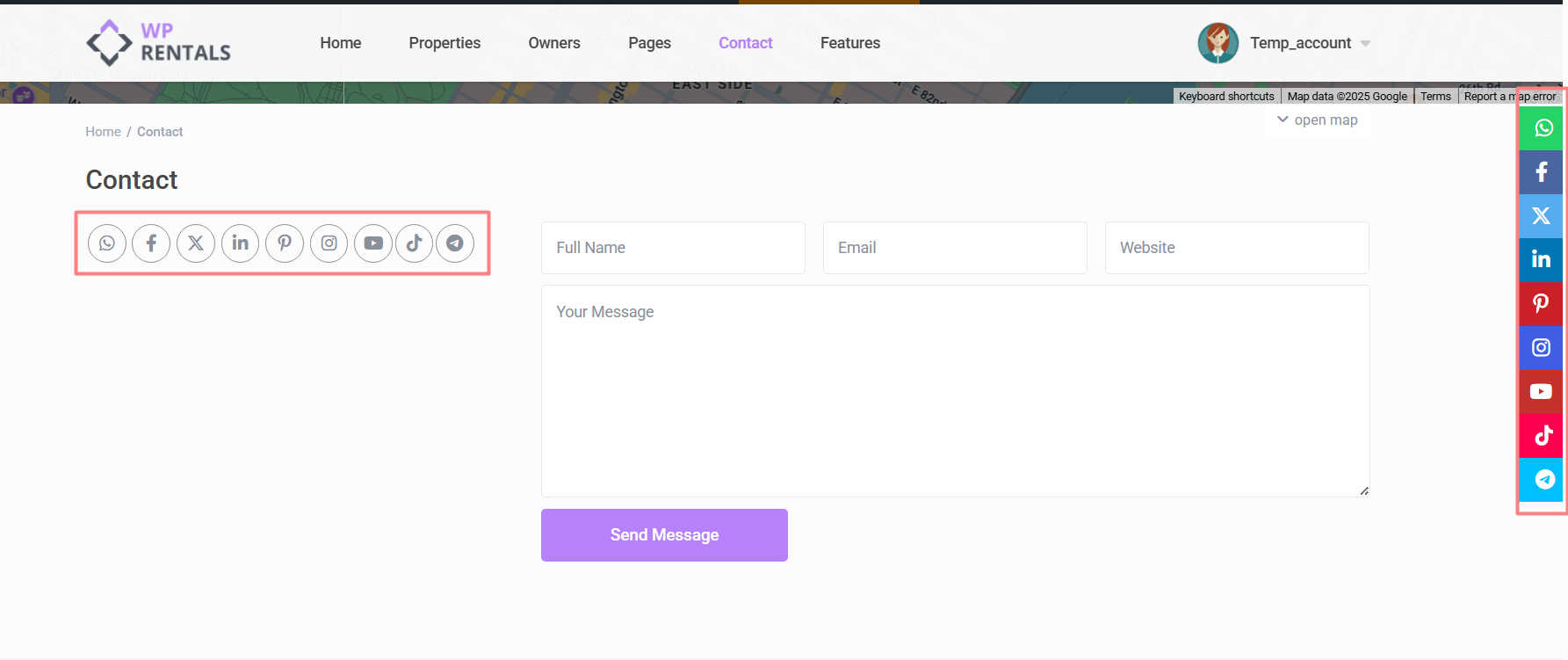This screenshot has width=1568, height=660.
Task: Click the circular Pinterest icon under Contact
Action: [x=285, y=243]
